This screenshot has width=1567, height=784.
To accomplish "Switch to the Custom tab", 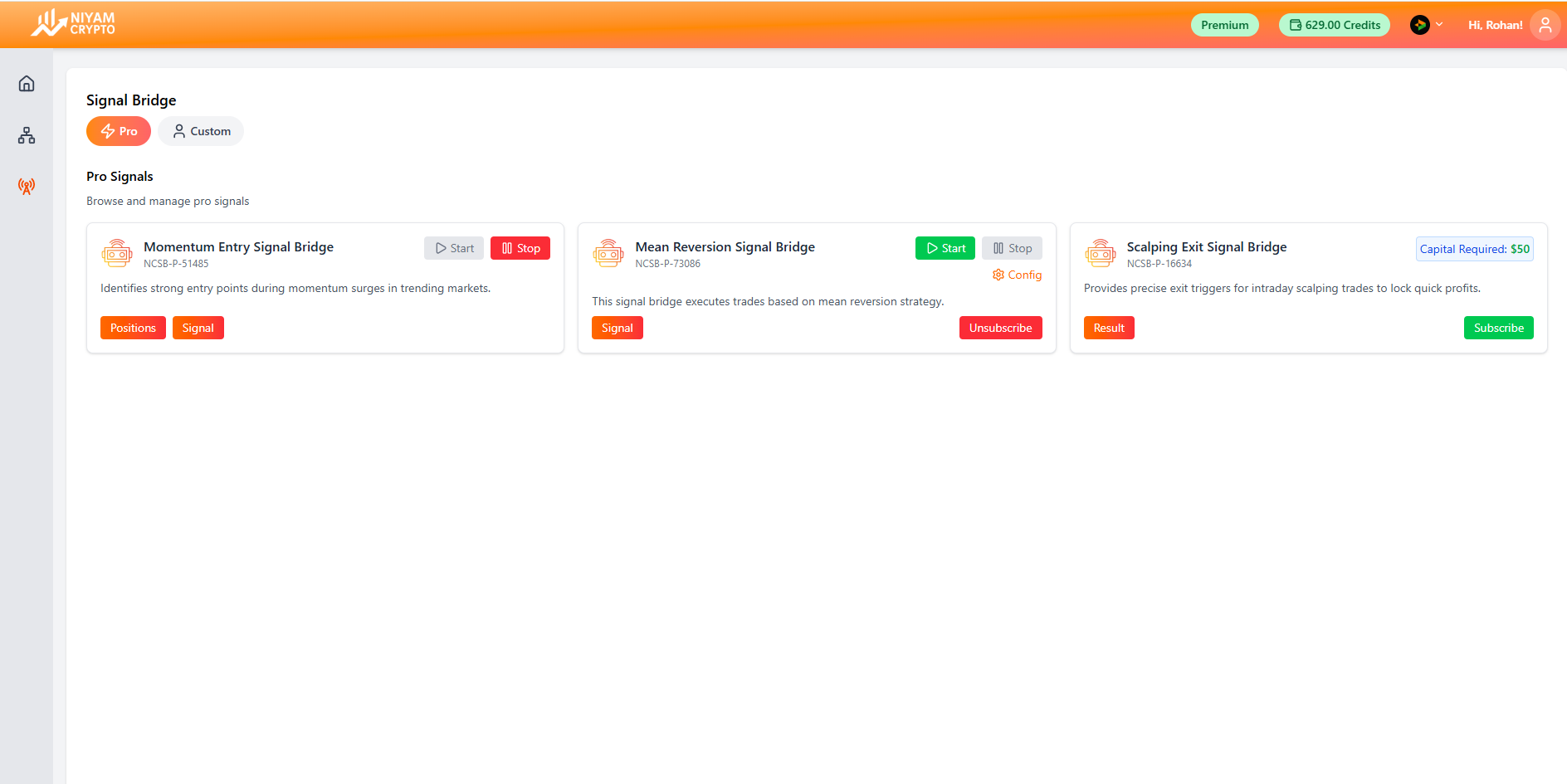I will (201, 131).
